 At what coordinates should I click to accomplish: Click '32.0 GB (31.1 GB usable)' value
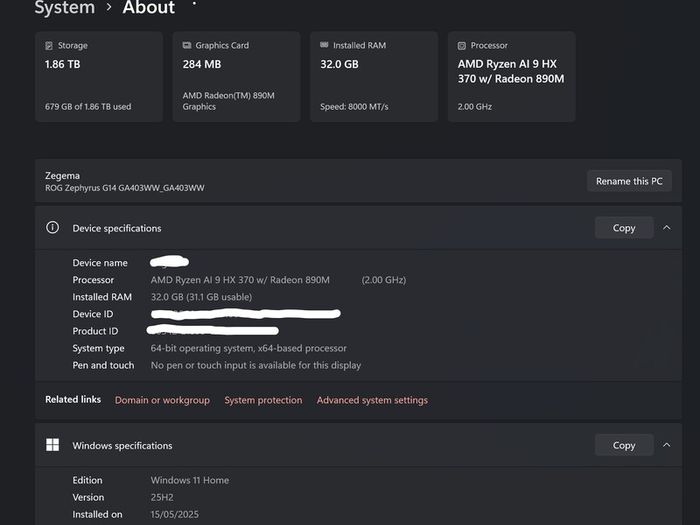[201, 297]
